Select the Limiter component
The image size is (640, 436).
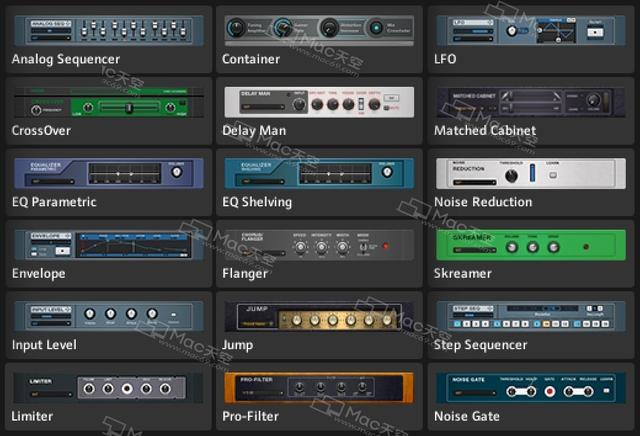109,397
